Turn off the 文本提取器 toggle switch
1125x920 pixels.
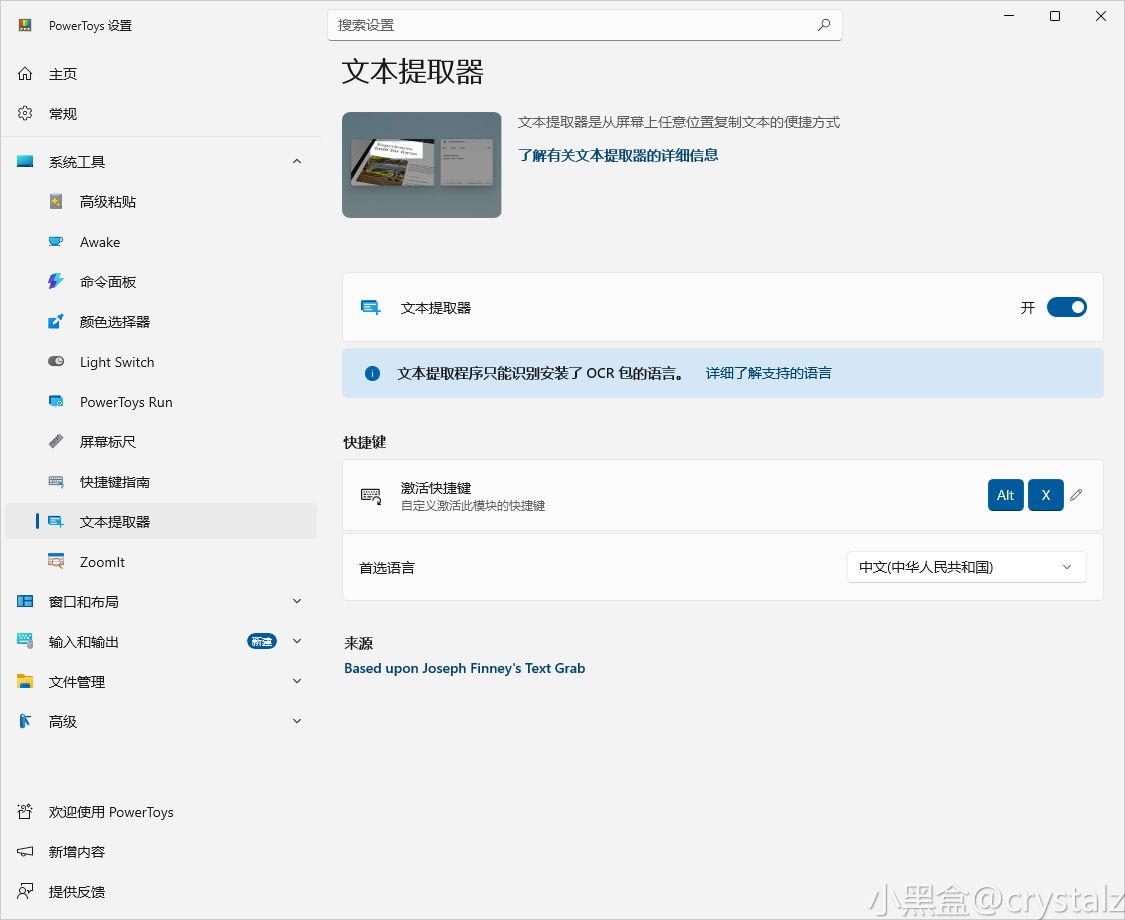[x=1067, y=307]
